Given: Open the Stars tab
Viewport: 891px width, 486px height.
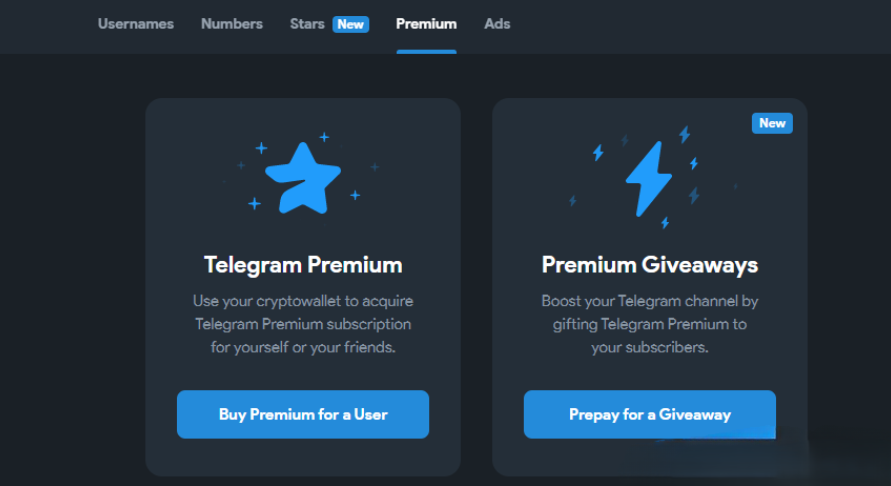Looking at the screenshot, I should tap(307, 24).
